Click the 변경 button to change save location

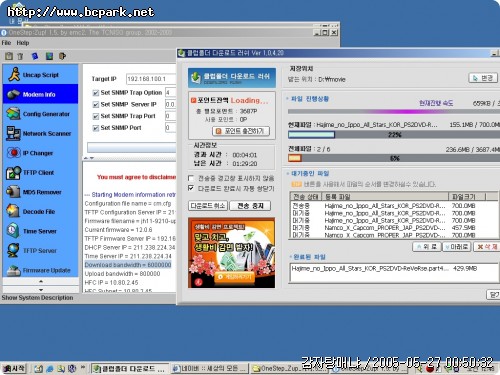tap(483, 78)
